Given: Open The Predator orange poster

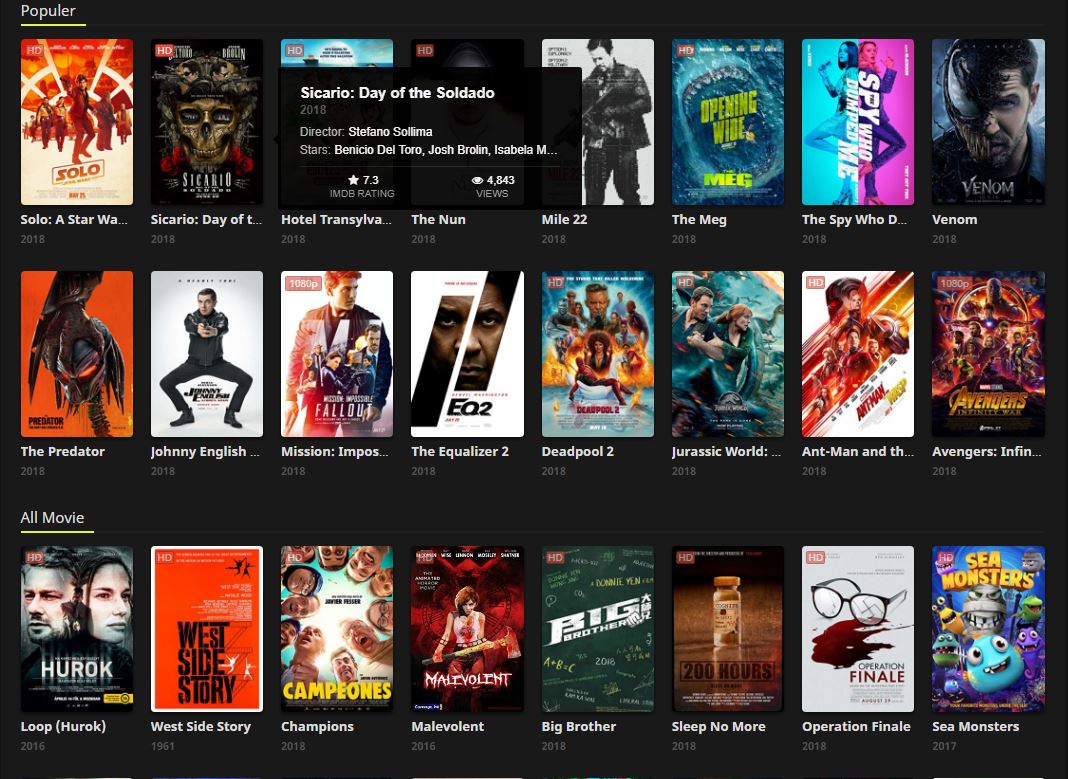Looking at the screenshot, I should pos(77,354).
